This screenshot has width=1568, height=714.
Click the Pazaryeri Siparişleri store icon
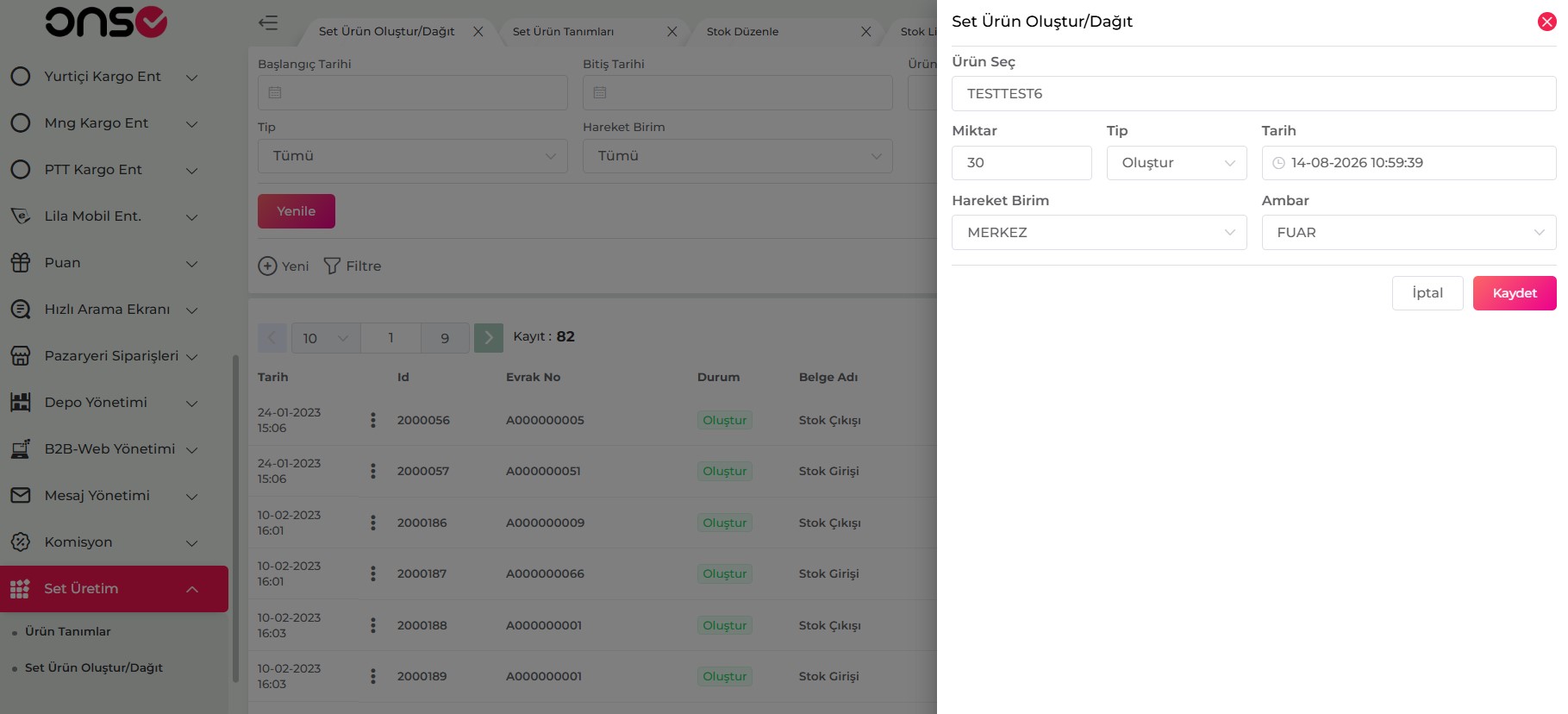(21, 355)
